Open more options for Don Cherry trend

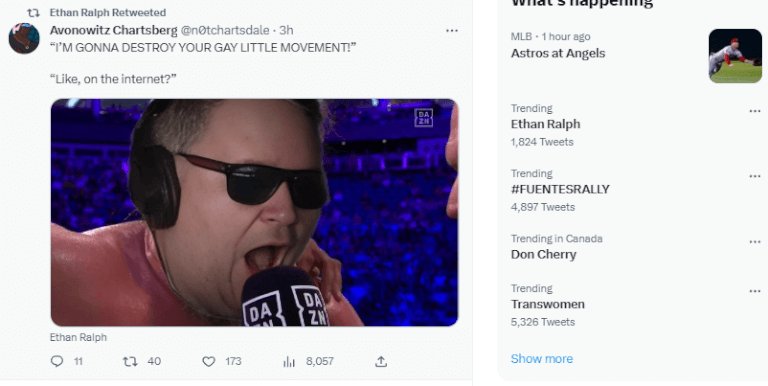(x=755, y=241)
